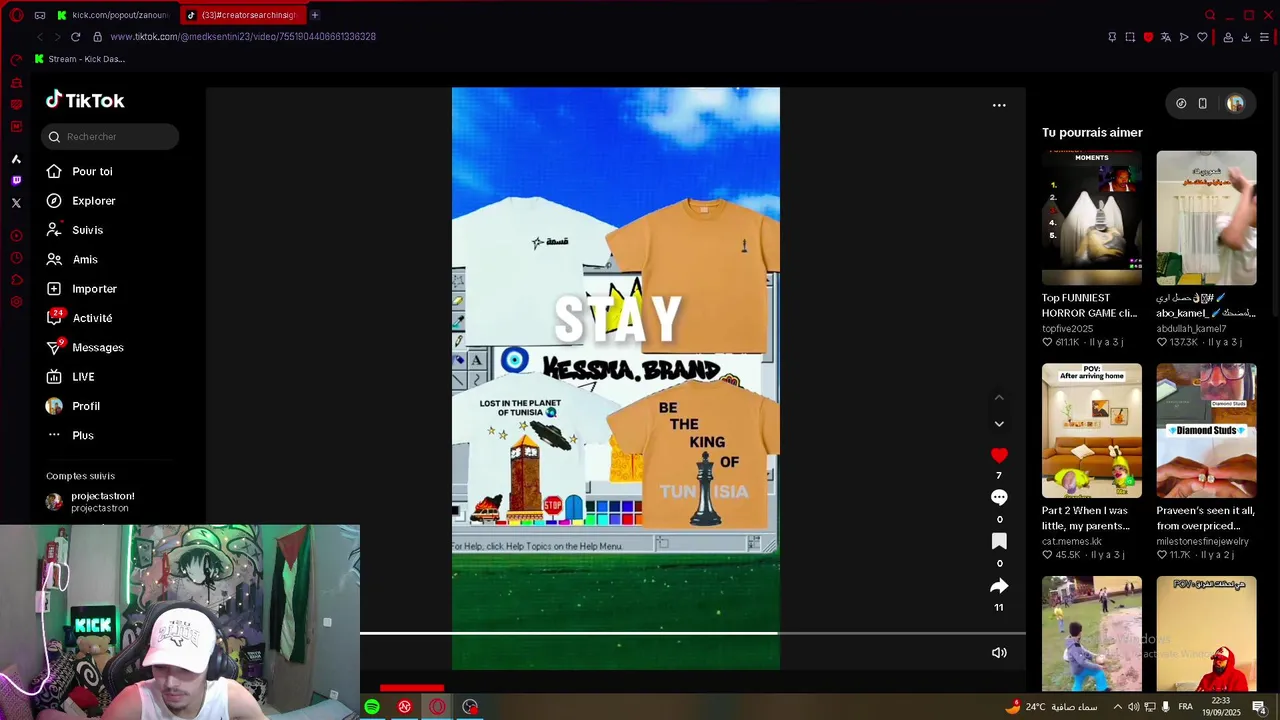
Task: Click the phone app icon in header
Action: click(1203, 103)
